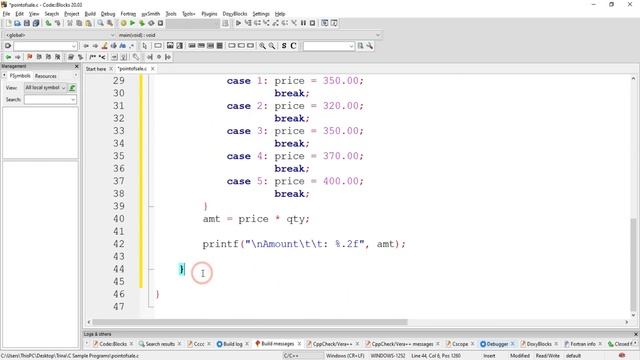The height and width of the screenshot is (360, 640).
Task: Switch to the Resources tab in Management
Action: [x=46, y=76]
